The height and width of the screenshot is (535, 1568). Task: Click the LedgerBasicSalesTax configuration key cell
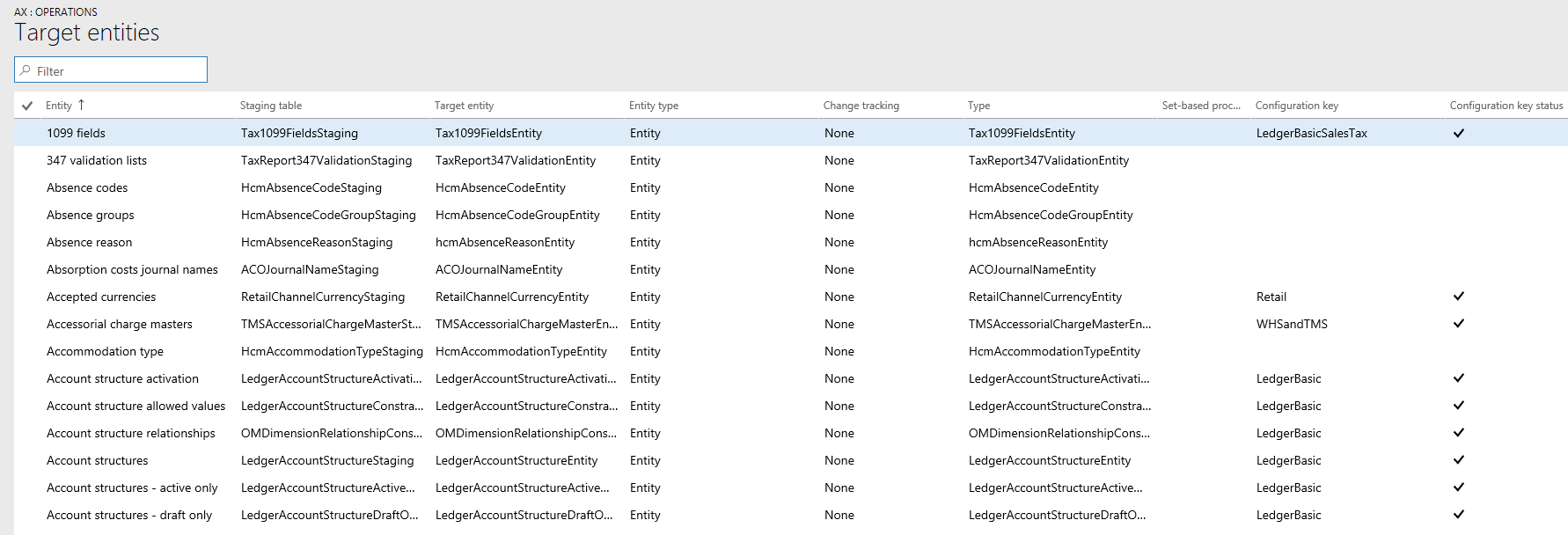coord(1312,133)
